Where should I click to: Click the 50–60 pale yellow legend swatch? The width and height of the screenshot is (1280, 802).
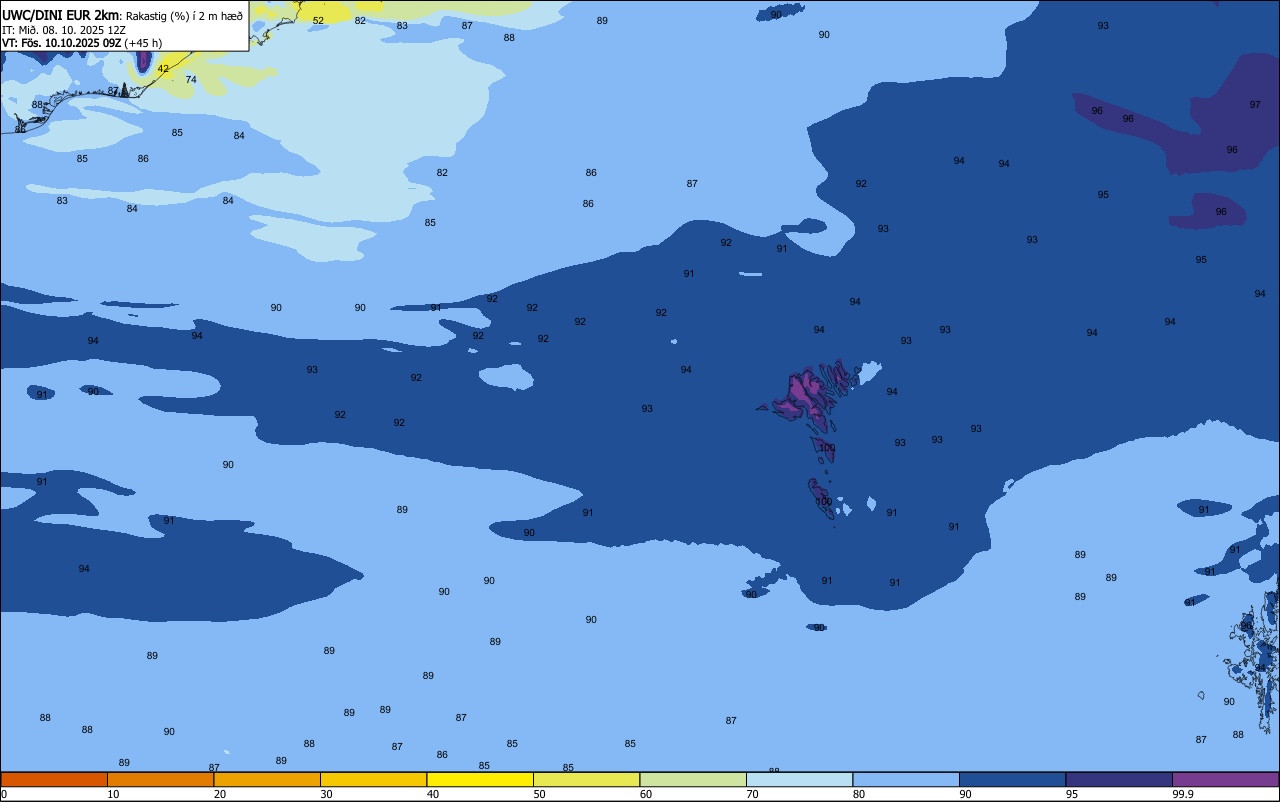(586, 779)
